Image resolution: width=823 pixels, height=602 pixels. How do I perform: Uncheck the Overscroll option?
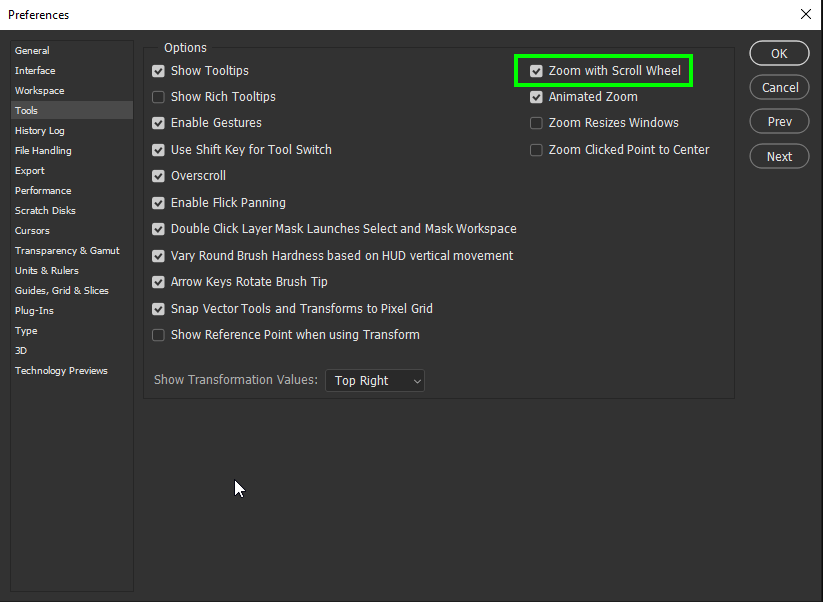coord(158,175)
